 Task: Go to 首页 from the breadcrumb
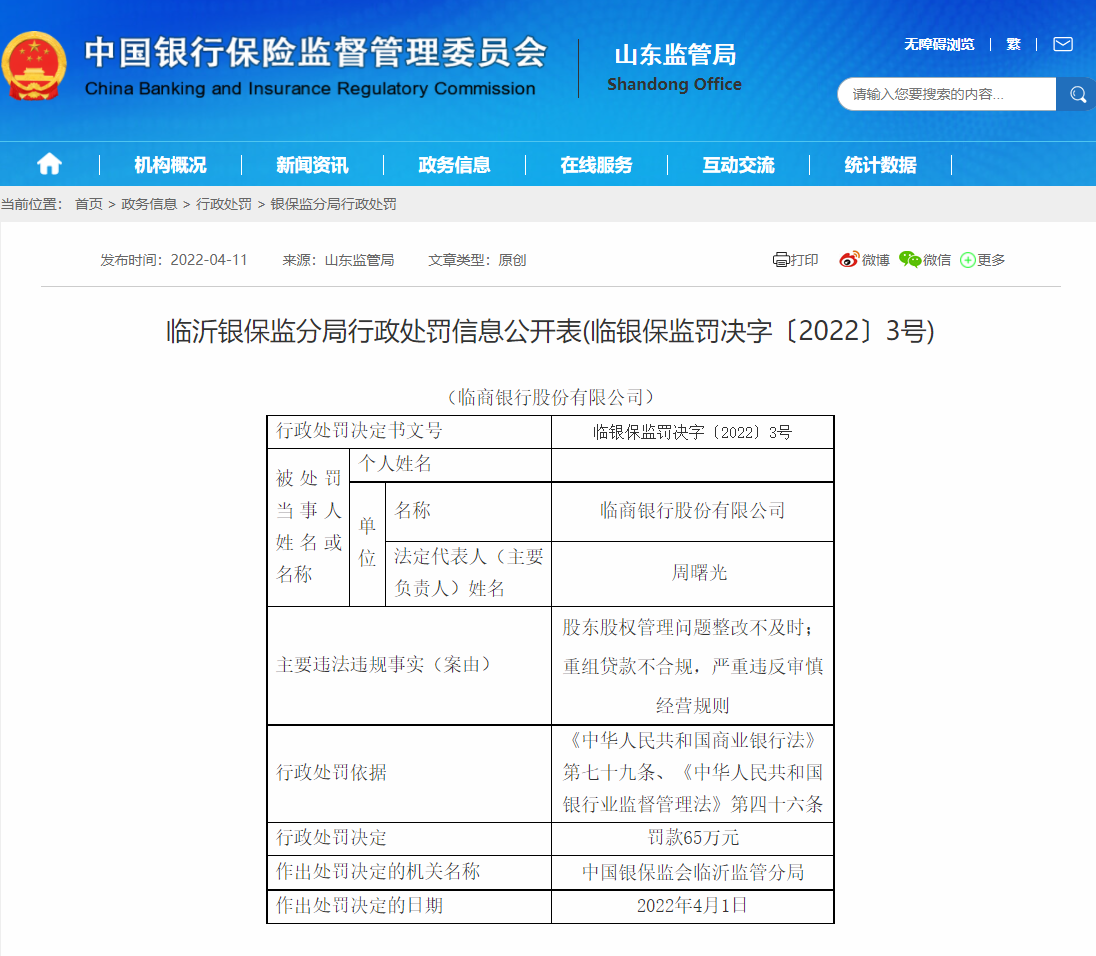coord(88,204)
